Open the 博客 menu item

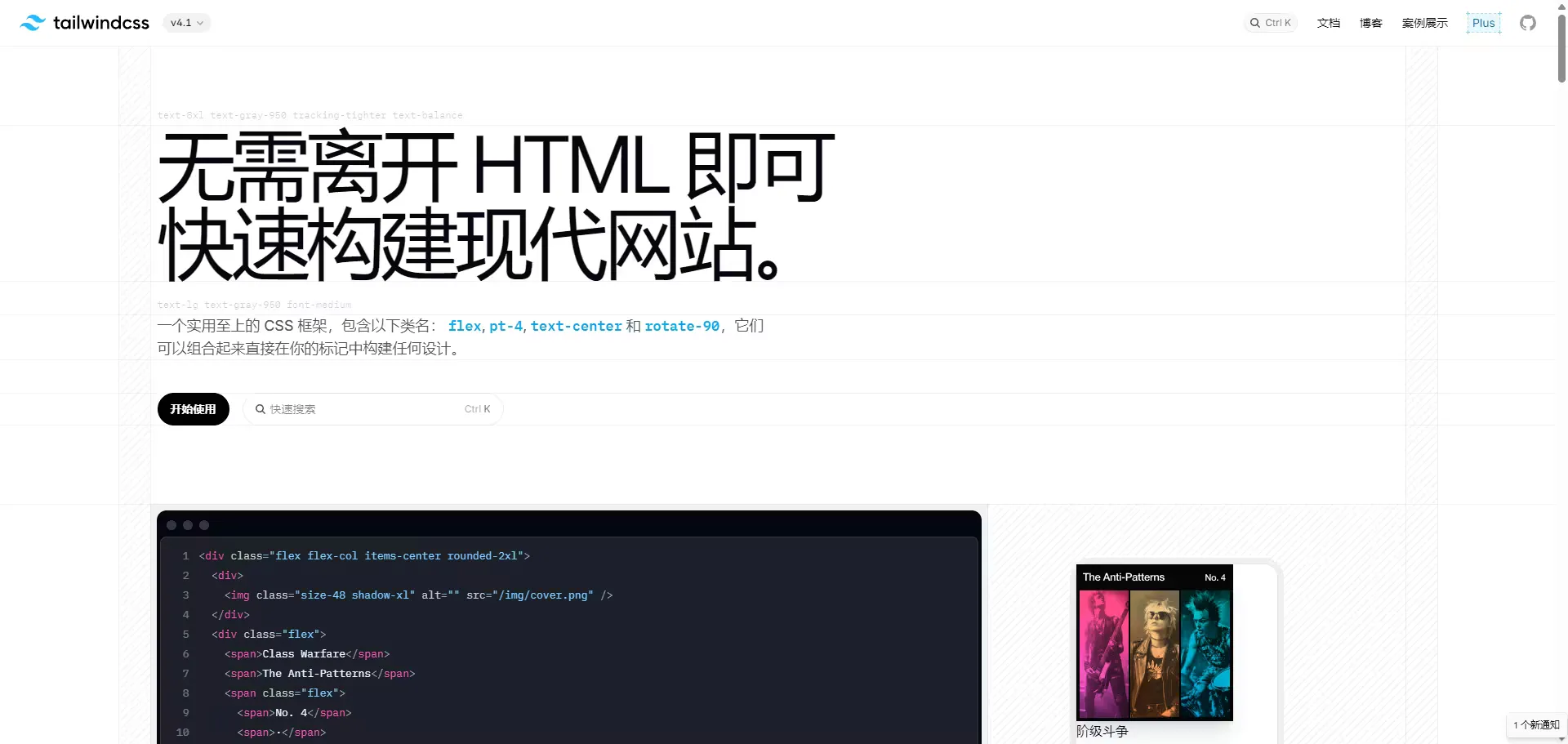pyautogui.click(x=1371, y=22)
